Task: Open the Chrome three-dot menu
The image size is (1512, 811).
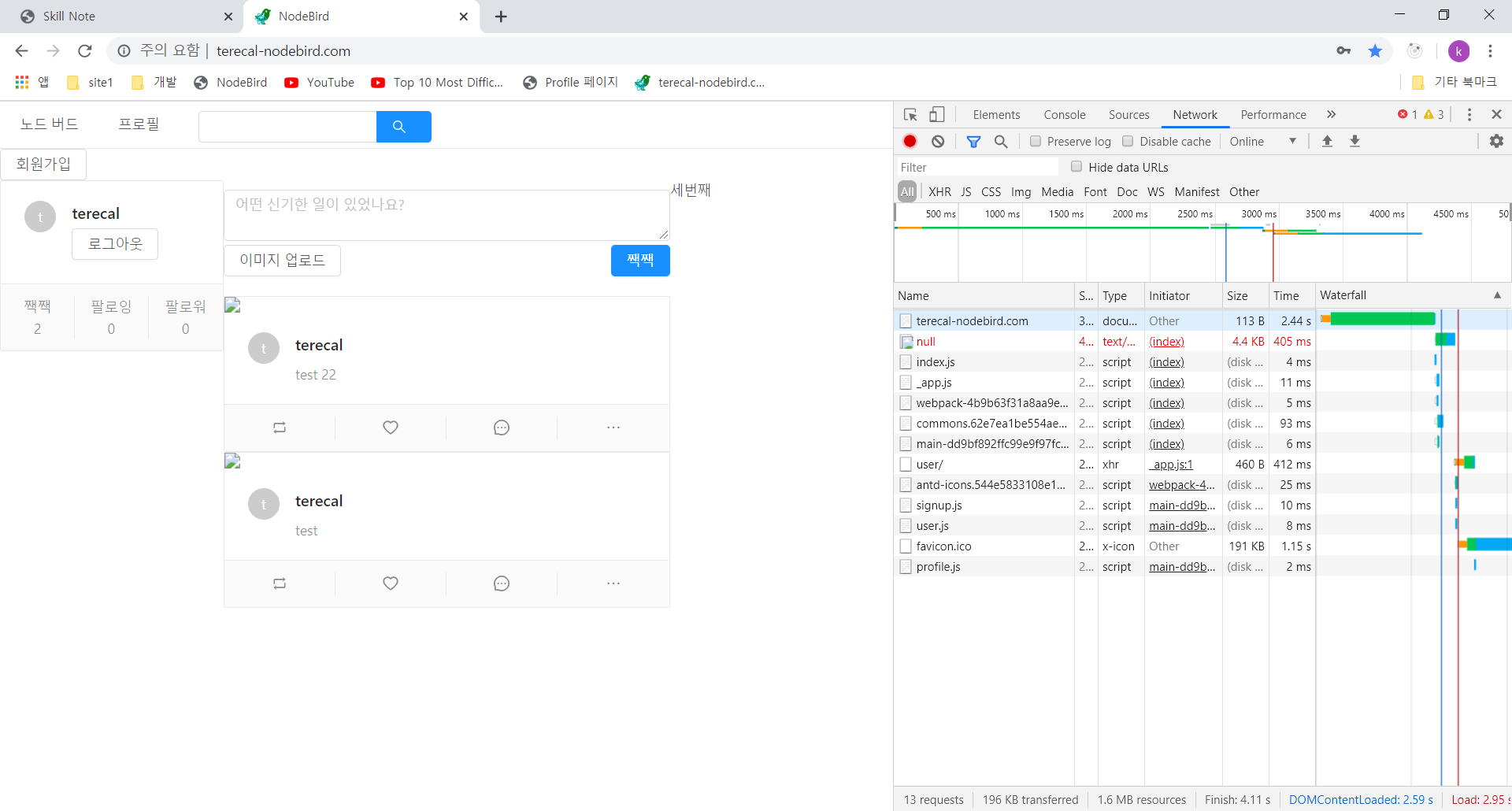Action: pos(1490,51)
